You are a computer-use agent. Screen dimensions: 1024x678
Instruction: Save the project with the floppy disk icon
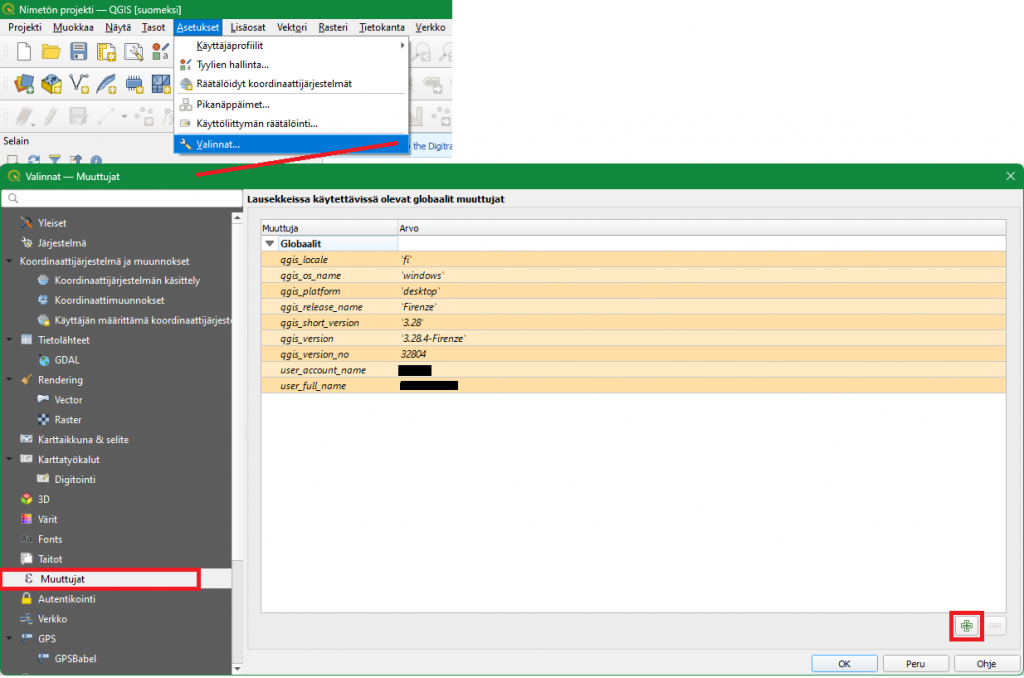(78, 52)
